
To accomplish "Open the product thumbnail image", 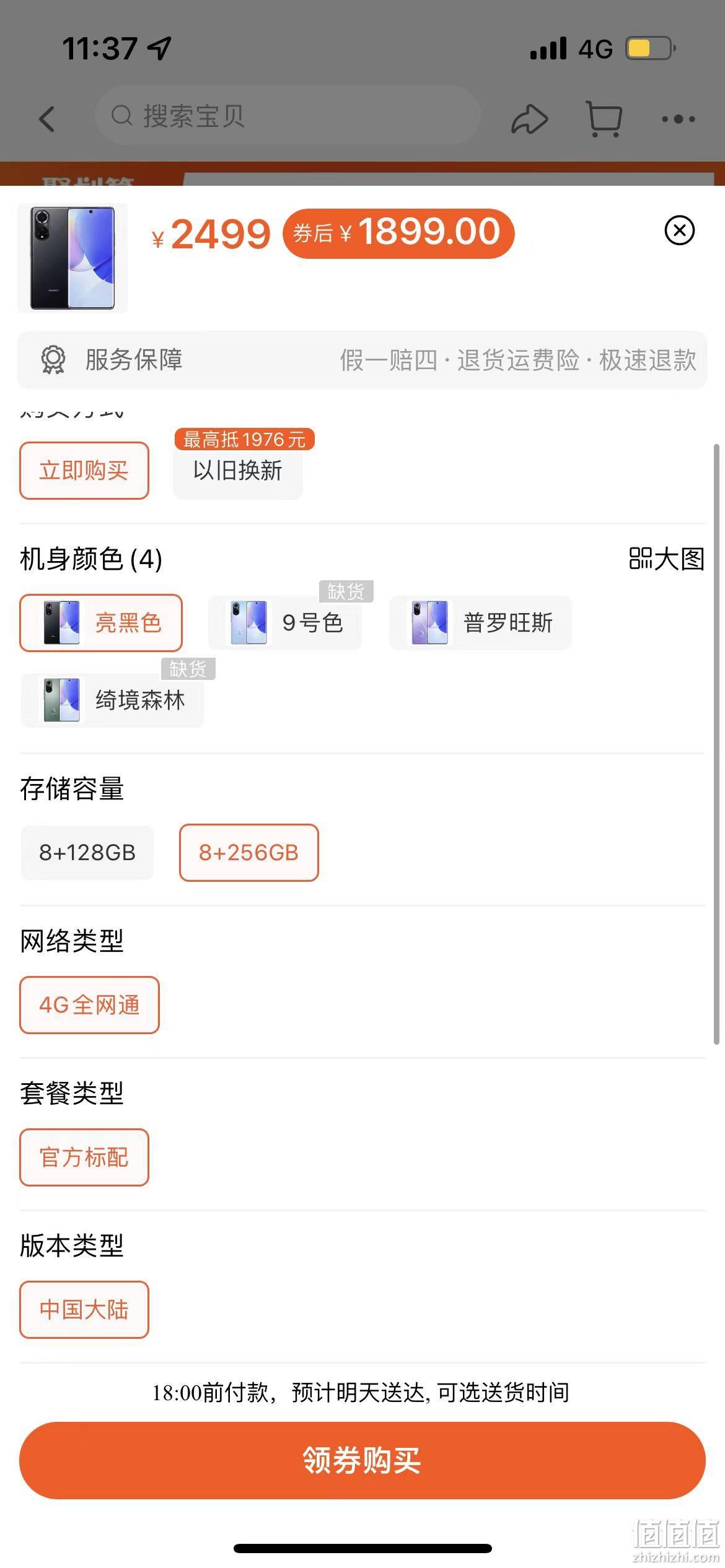I will (x=72, y=258).
